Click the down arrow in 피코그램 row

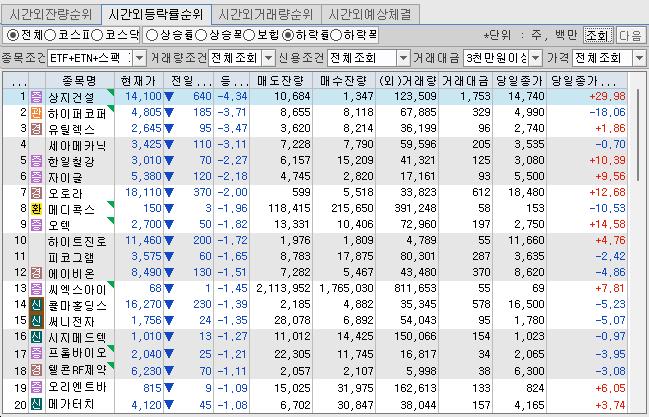(169, 257)
